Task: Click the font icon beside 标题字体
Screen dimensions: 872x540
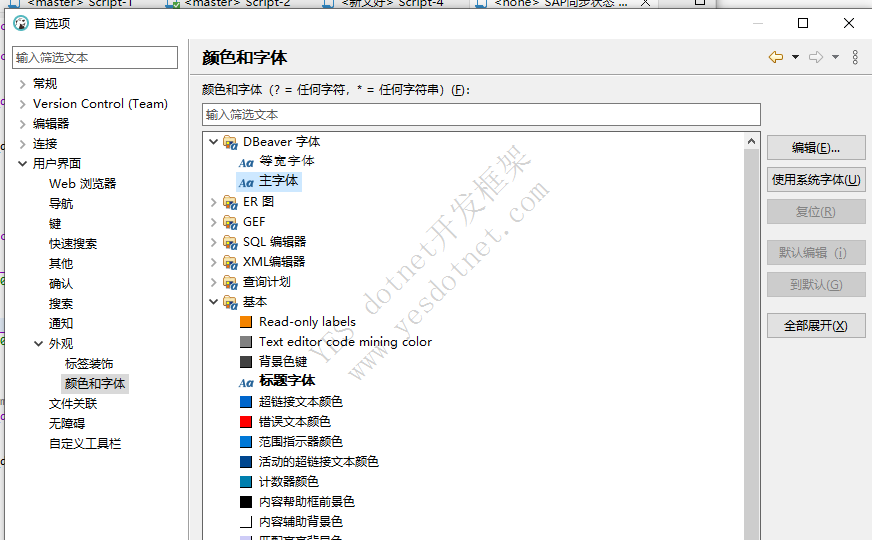Action: [246, 383]
